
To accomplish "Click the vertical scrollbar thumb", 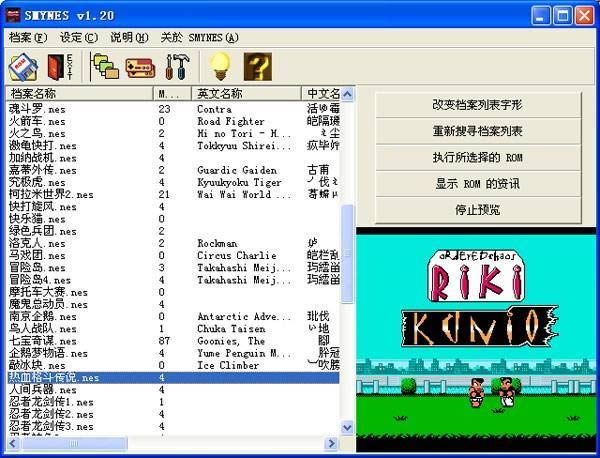I will coord(347,254).
